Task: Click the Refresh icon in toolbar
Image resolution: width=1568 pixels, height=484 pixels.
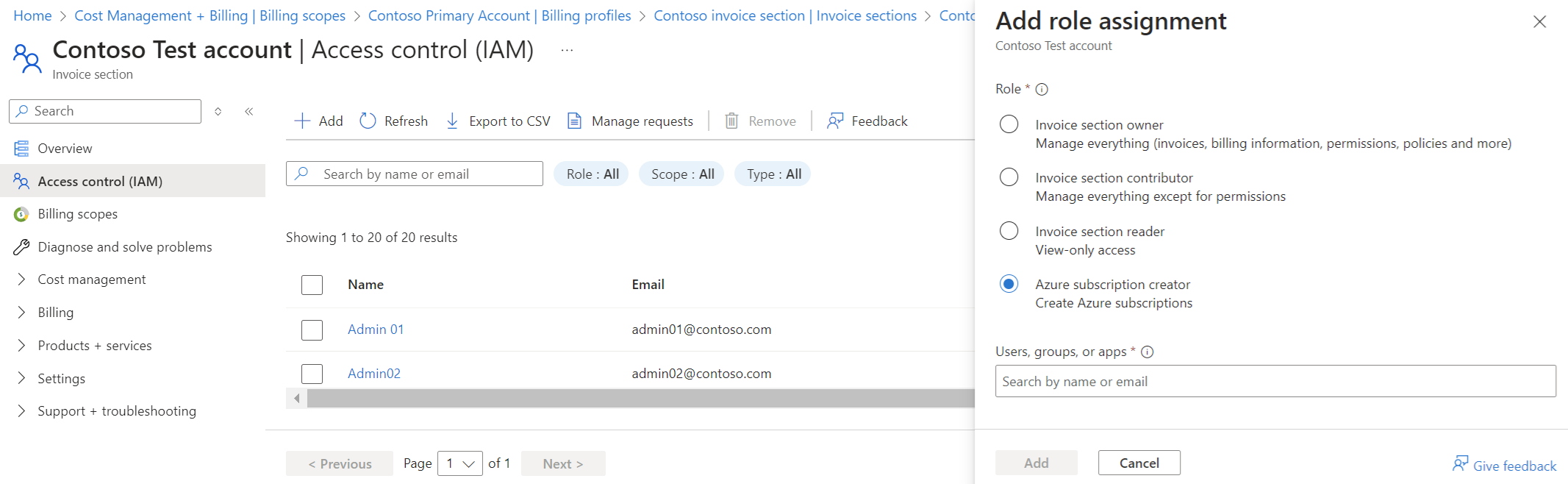Action: (x=368, y=121)
